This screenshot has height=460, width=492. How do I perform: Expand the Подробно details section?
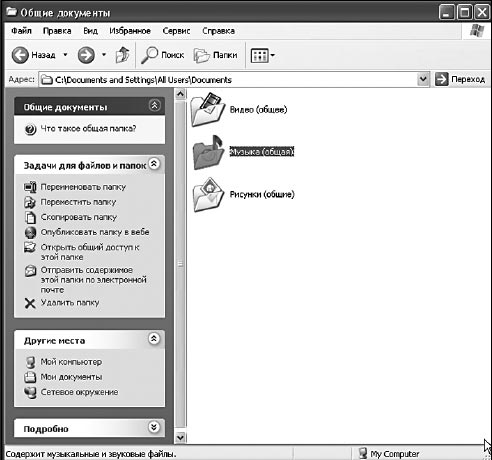click(x=154, y=427)
